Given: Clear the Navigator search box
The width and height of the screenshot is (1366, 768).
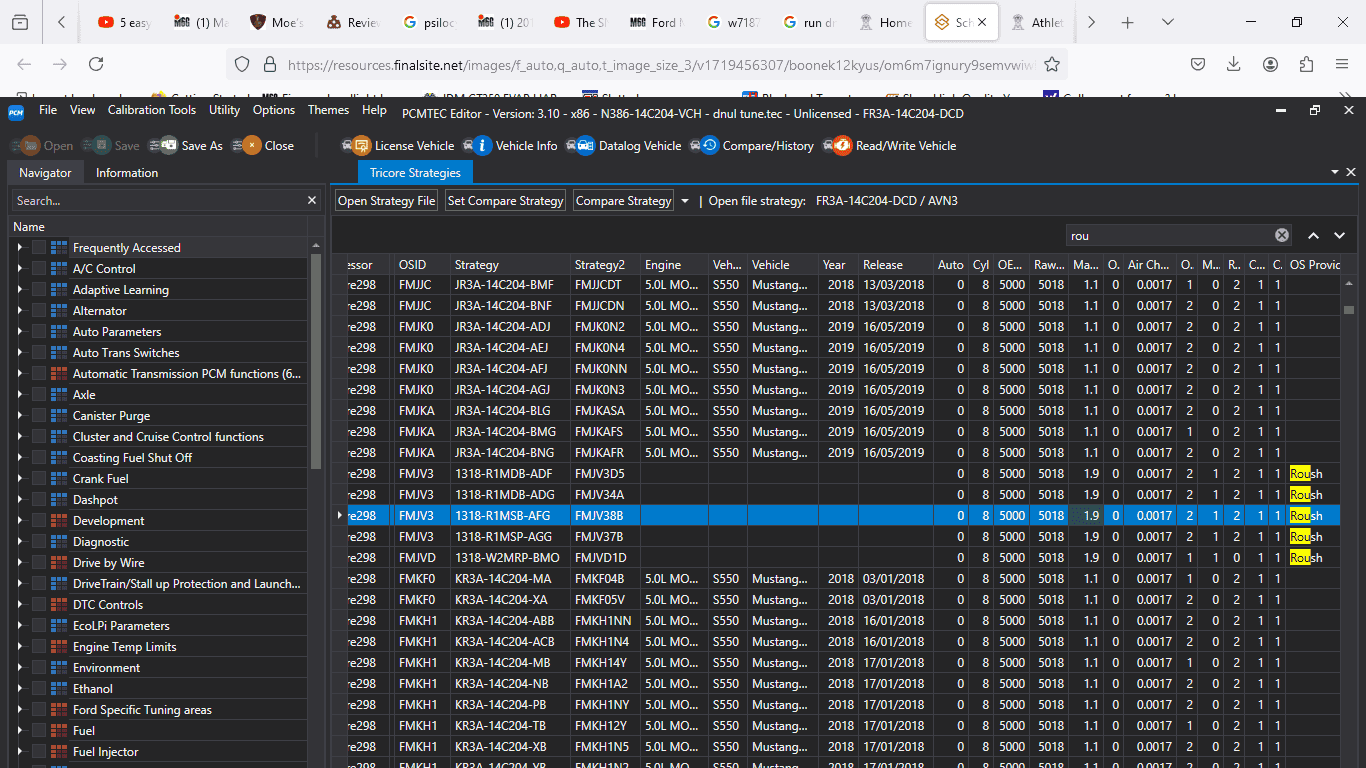Looking at the screenshot, I should point(312,201).
